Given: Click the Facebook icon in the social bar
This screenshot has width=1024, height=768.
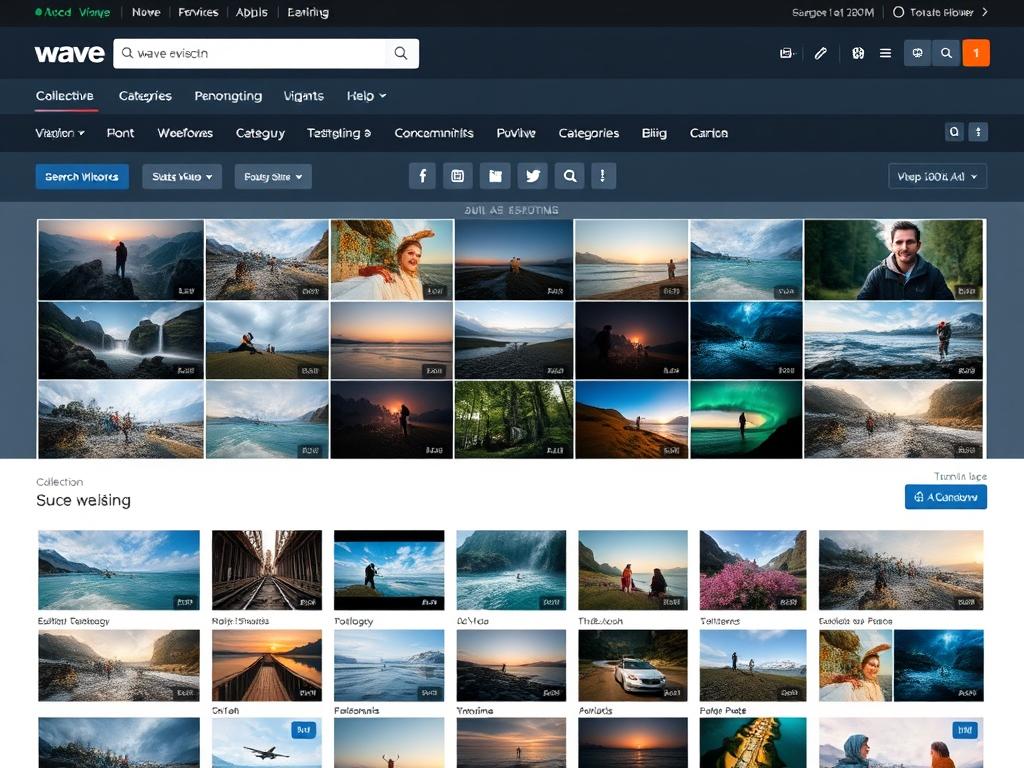Looking at the screenshot, I should tap(422, 175).
